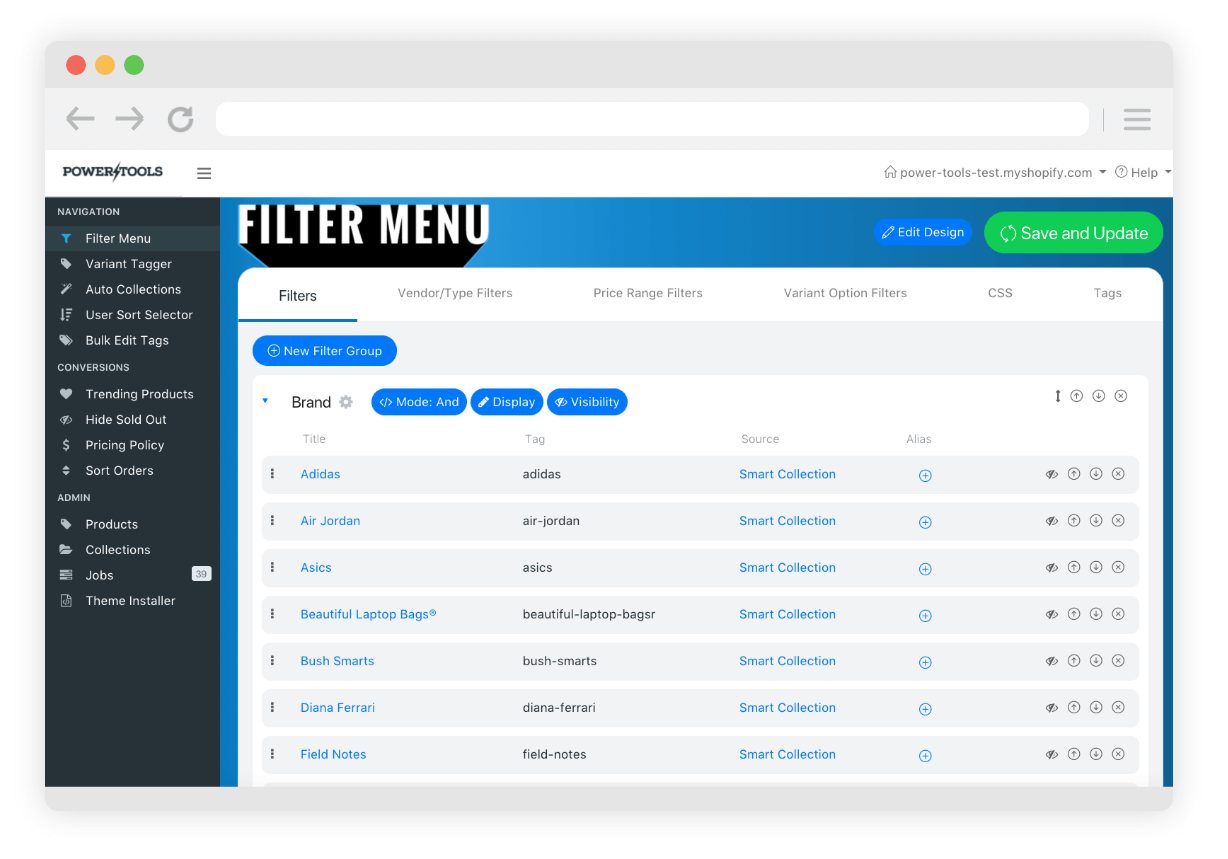The width and height of the screenshot is (1228, 859).
Task: Add alias for Diana Ferrari row
Action: click(925, 709)
